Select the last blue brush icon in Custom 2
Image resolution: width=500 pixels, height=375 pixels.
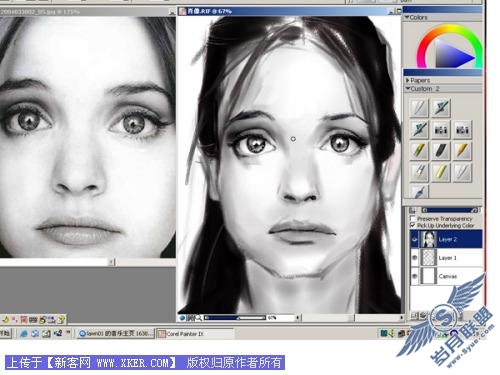(419, 192)
